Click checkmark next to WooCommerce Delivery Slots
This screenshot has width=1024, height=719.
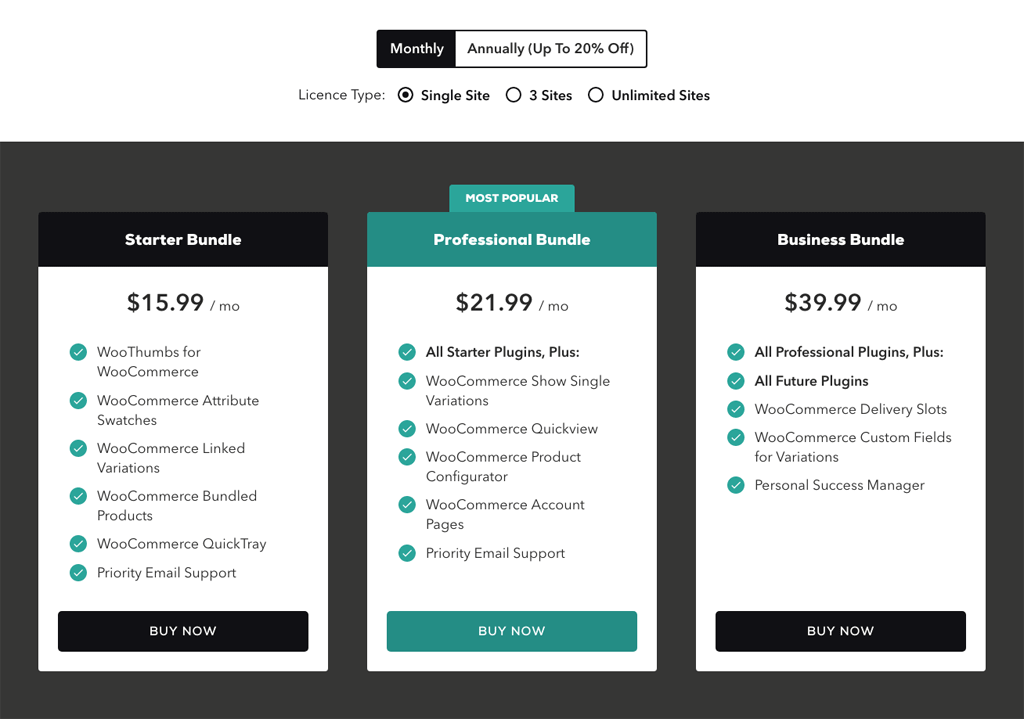click(736, 409)
